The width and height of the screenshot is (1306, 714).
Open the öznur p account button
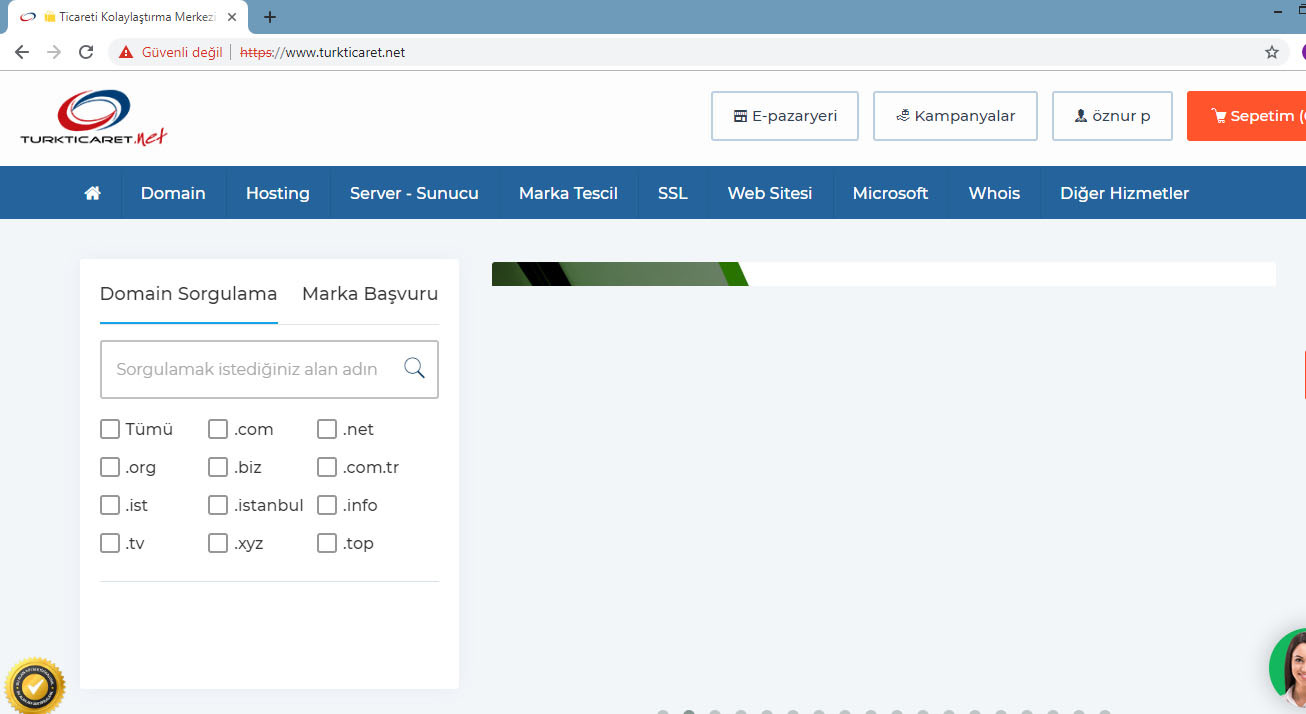point(1112,116)
